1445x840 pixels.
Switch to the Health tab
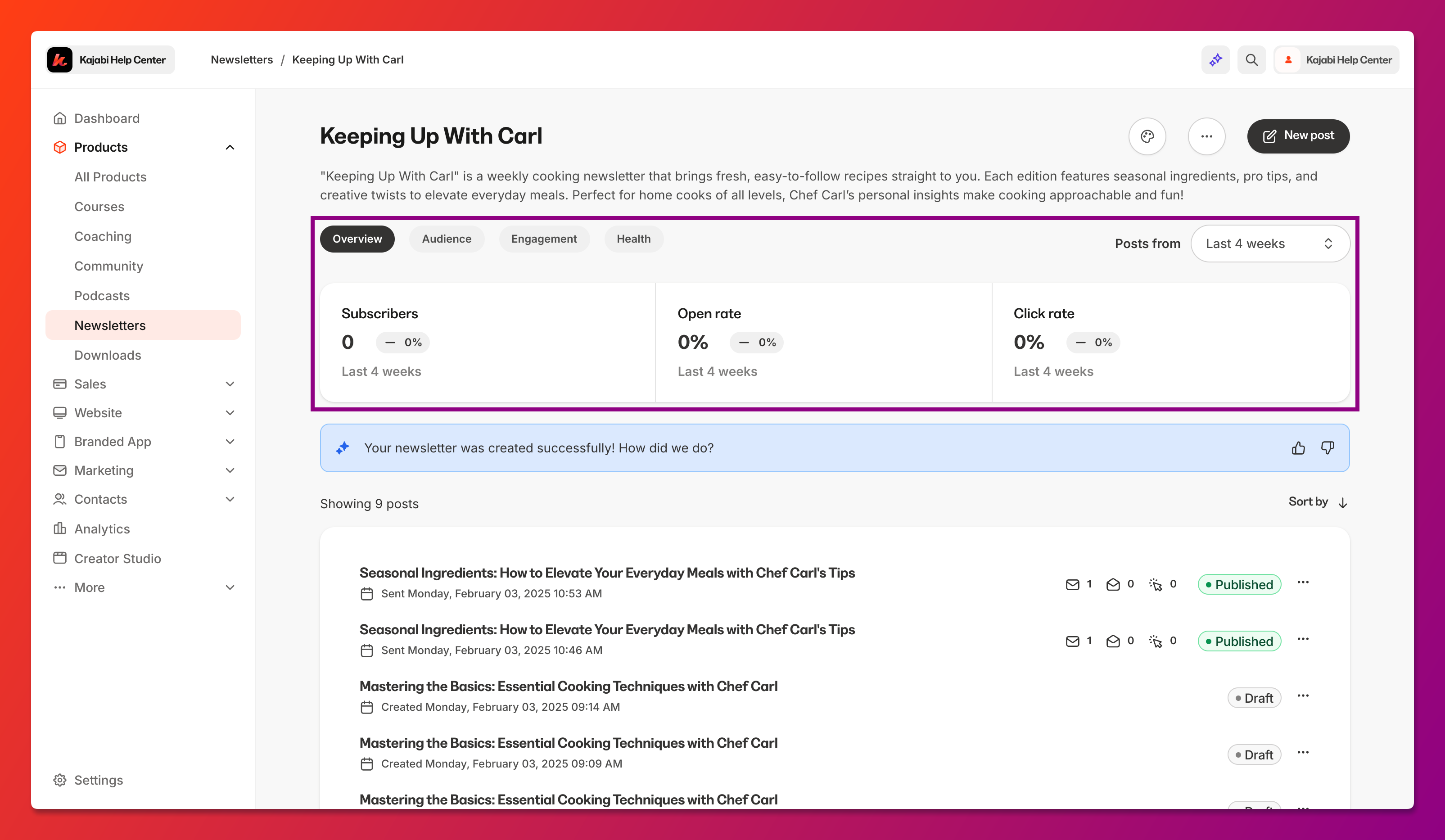(x=633, y=239)
